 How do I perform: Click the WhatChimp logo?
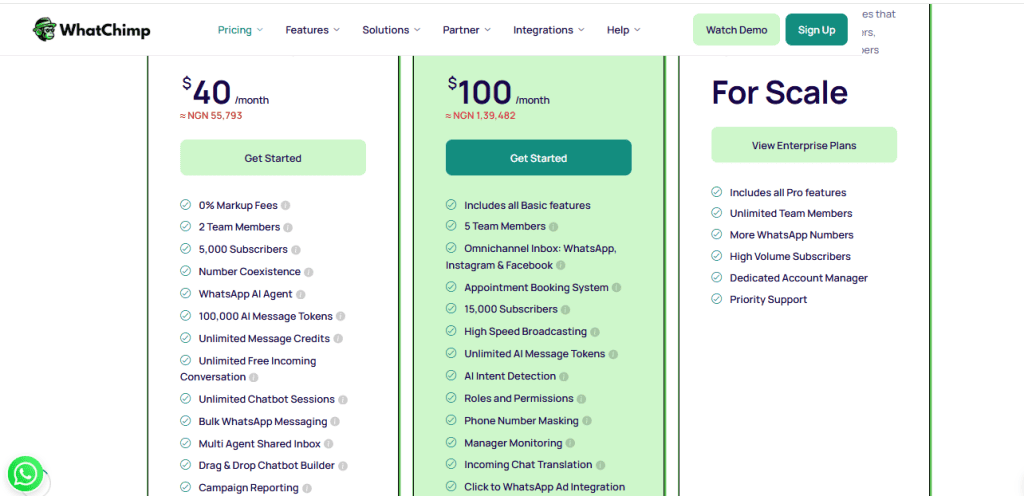pos(91,30)
